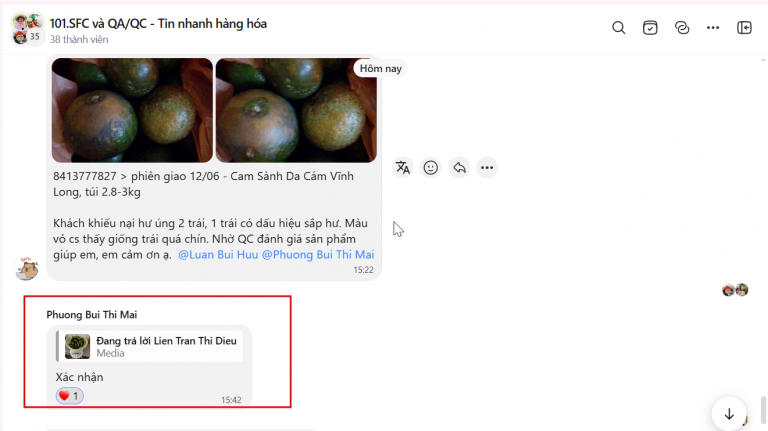Open the @Phuong Bui Thi Mai mention
768x431 pixels.
(x=318, y=255)
